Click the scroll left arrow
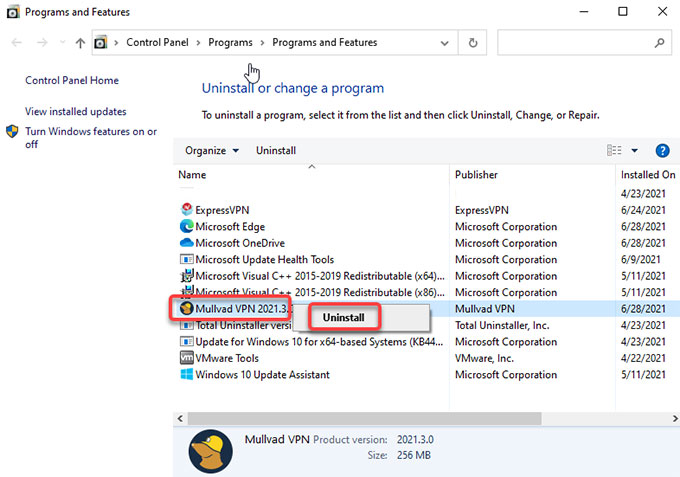This screenshot has width=680, height=477. click(180, 418)
